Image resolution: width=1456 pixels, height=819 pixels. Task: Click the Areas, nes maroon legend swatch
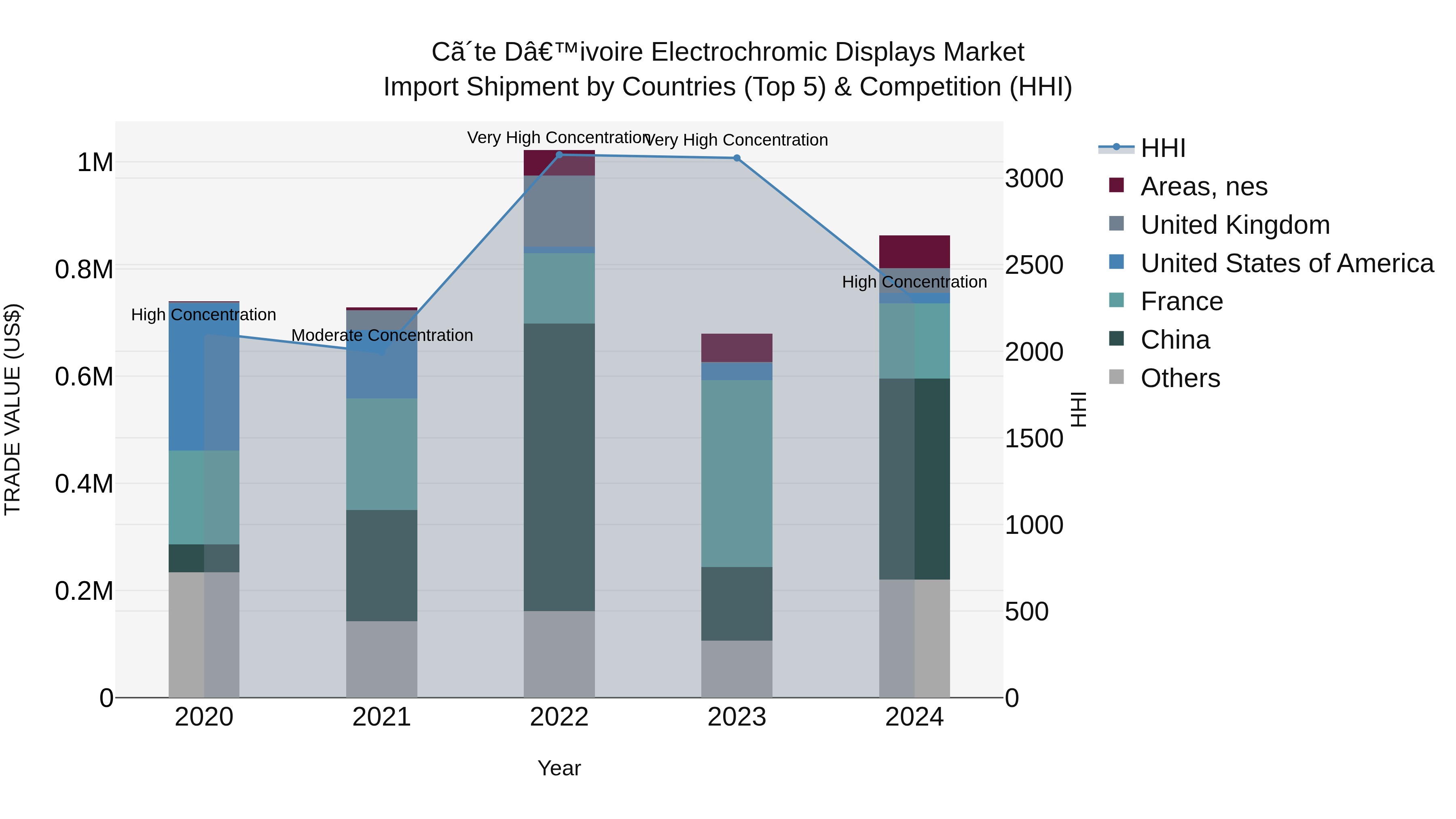pyautogui.click(x=1116, y=185)
